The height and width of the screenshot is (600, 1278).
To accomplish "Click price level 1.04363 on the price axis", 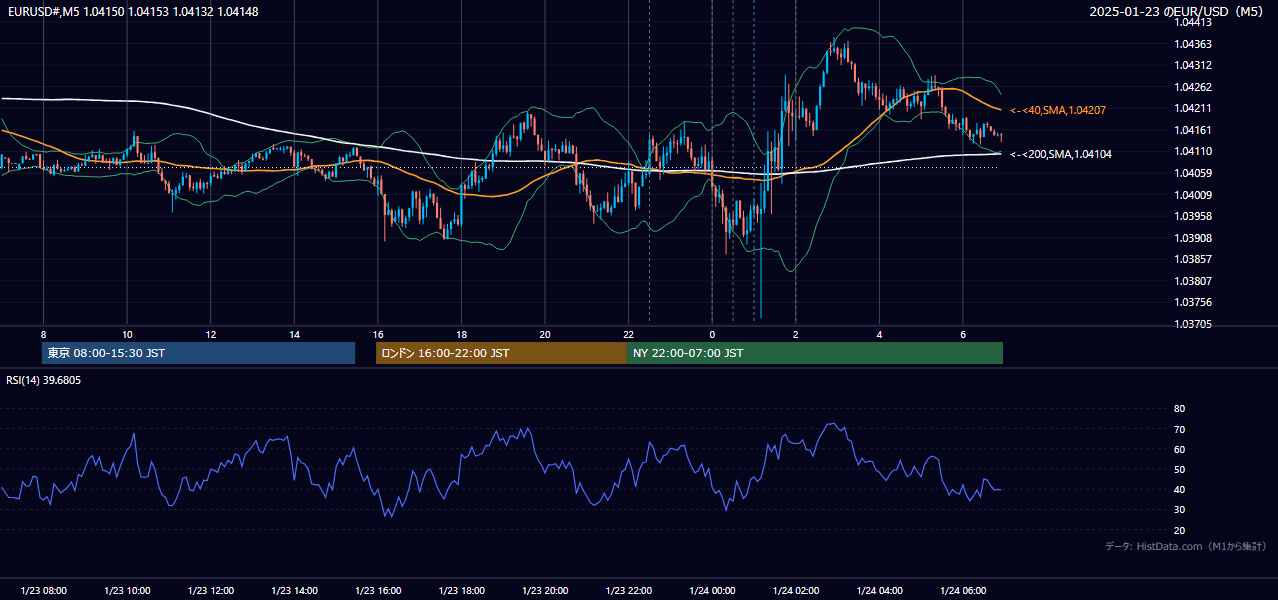I will pyautogui.click(x=1192, y=44).
